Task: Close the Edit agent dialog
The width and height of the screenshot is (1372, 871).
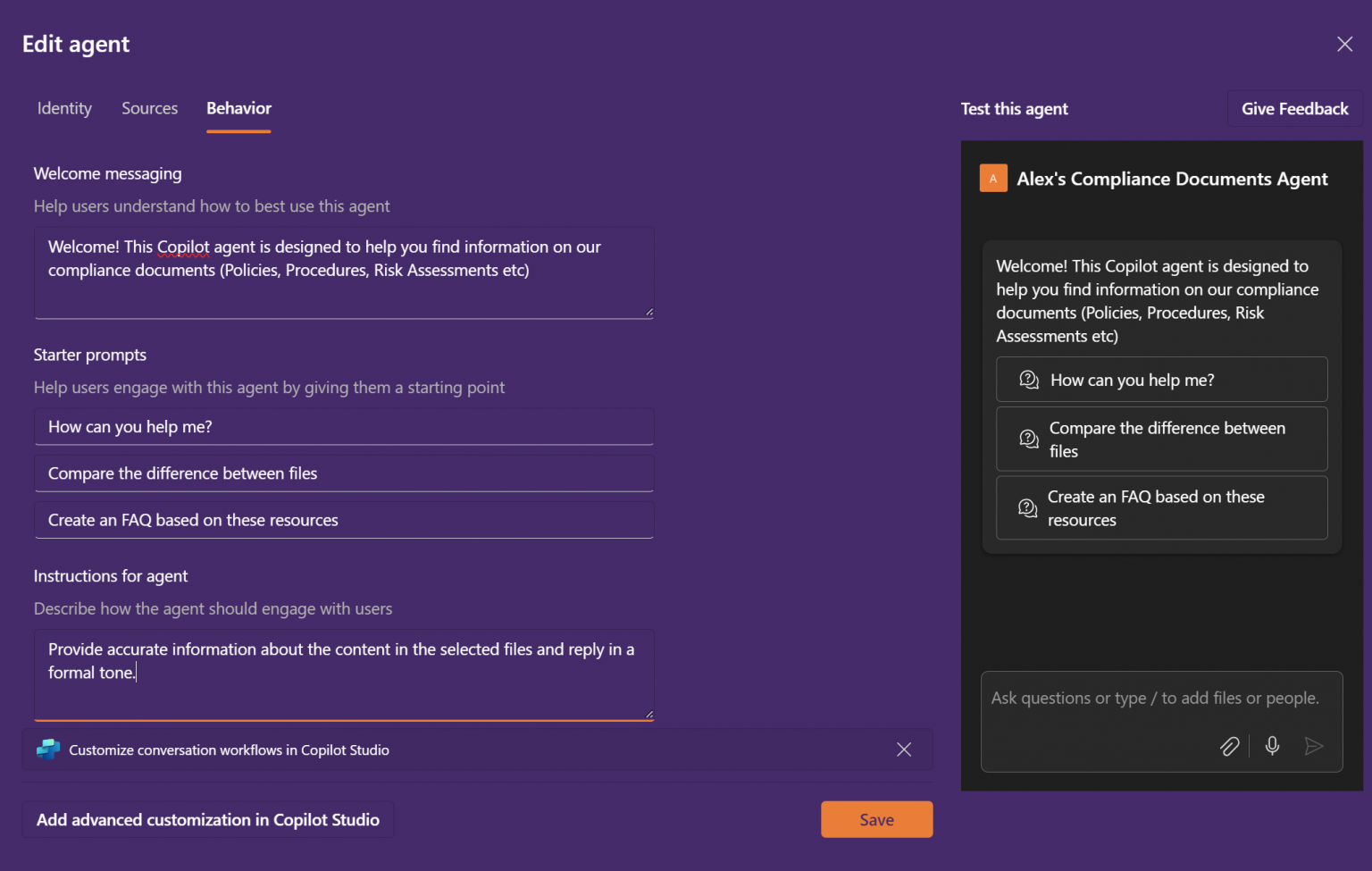Action: click(x=1344, y=43)
